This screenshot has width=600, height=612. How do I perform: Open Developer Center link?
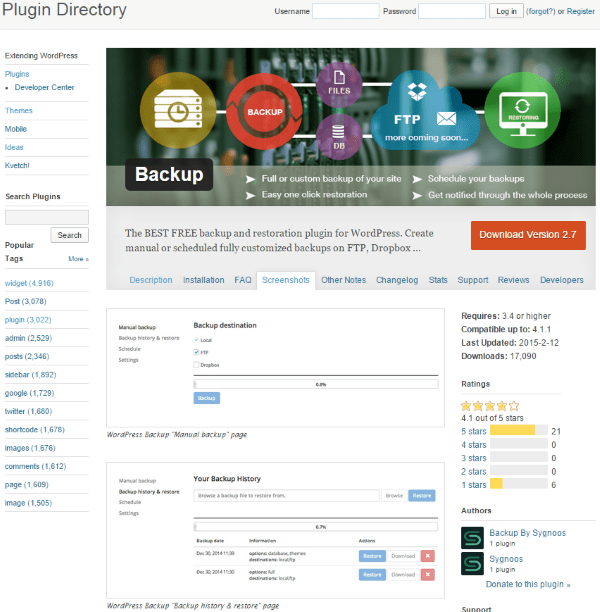pos(45,87)
